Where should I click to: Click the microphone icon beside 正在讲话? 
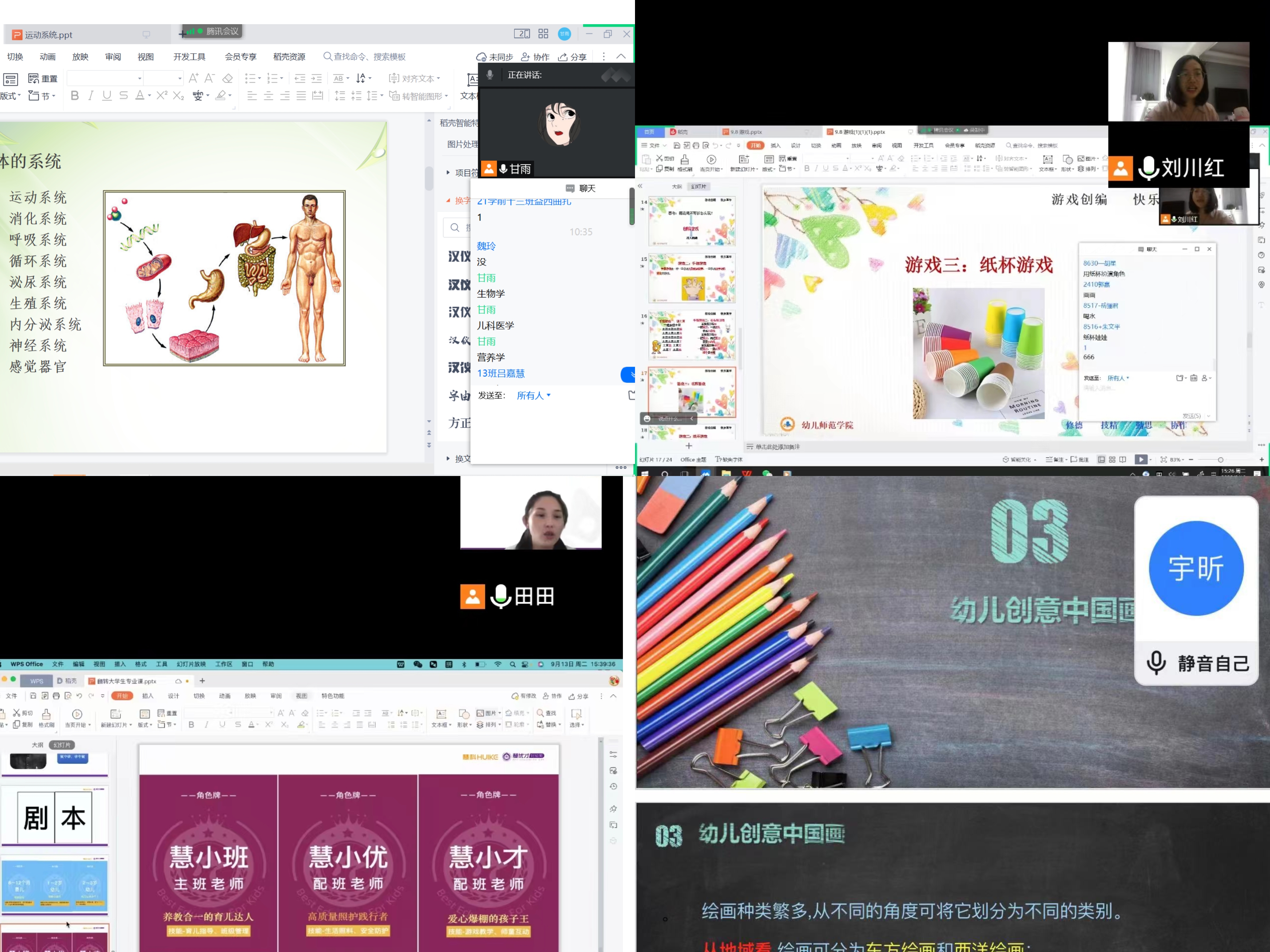pos(490,75)
